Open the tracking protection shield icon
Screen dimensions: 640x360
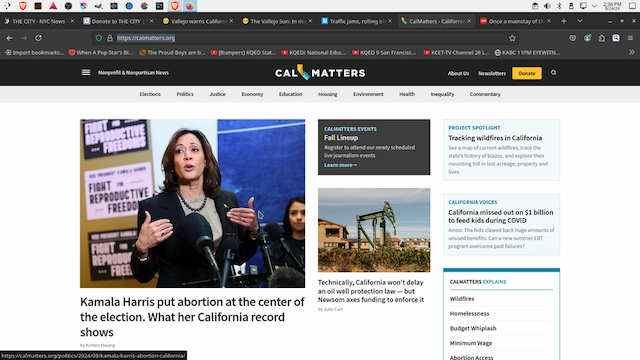[x=99, y=38]
